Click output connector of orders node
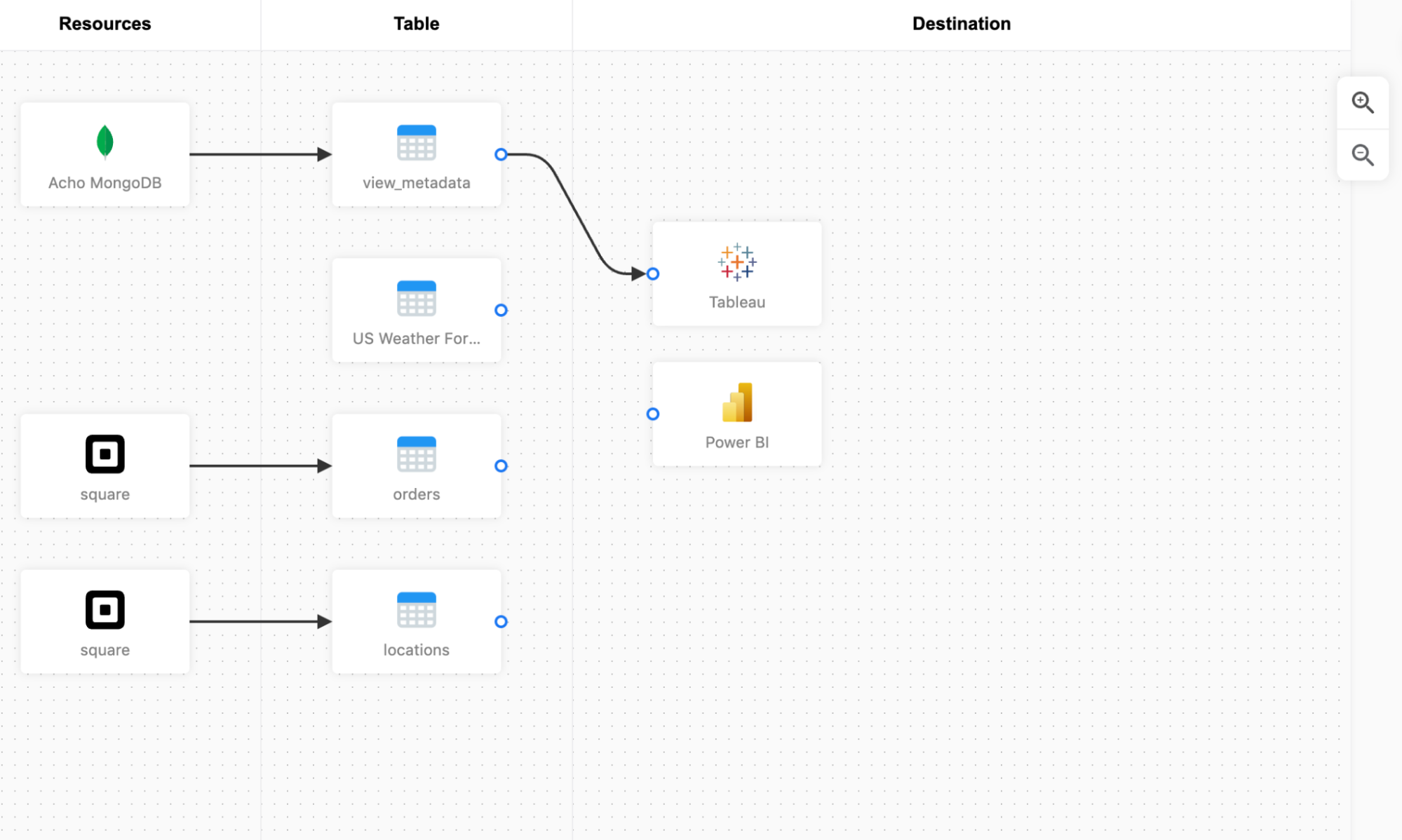Image resolution: width=1402 pixels, height=840 pixels. point(501,466)
